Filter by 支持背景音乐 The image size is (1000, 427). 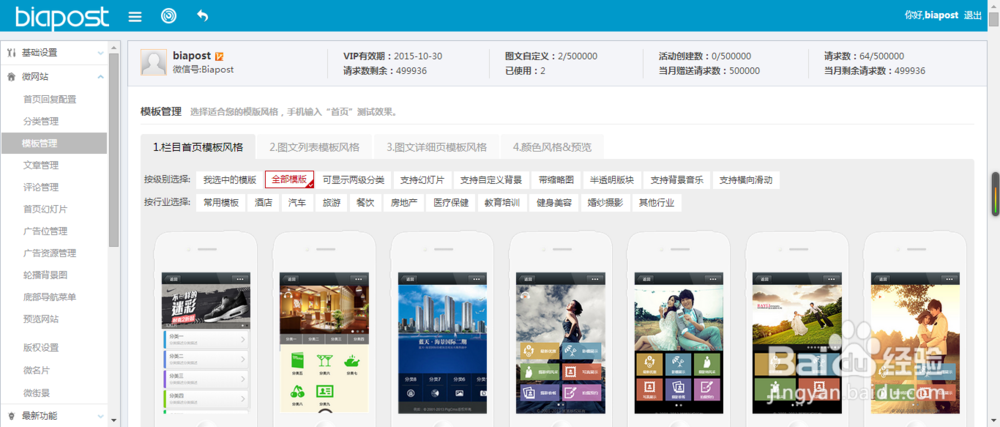tap(677, 180)
